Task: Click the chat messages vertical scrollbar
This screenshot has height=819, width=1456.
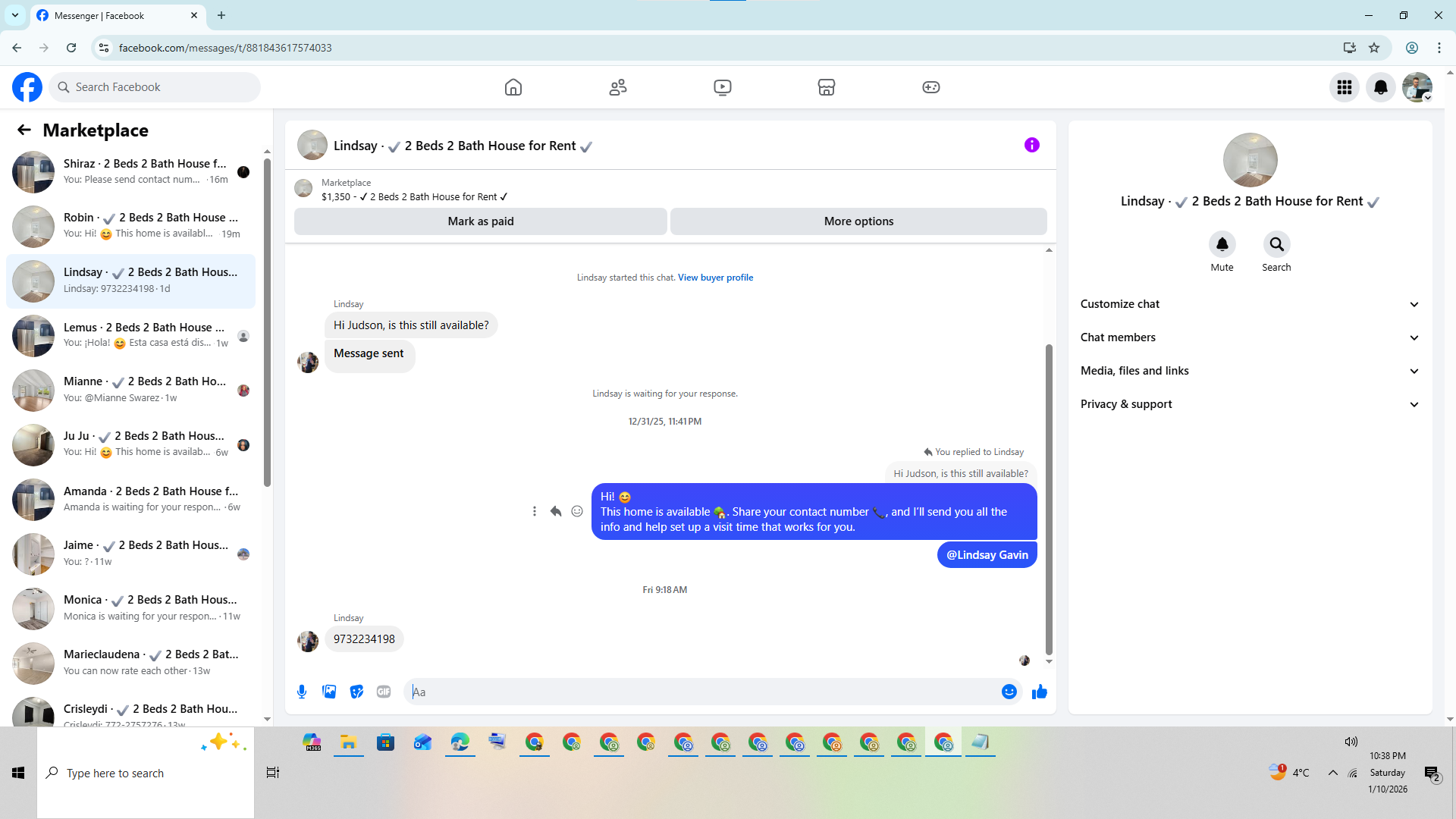Action: 1049,500
